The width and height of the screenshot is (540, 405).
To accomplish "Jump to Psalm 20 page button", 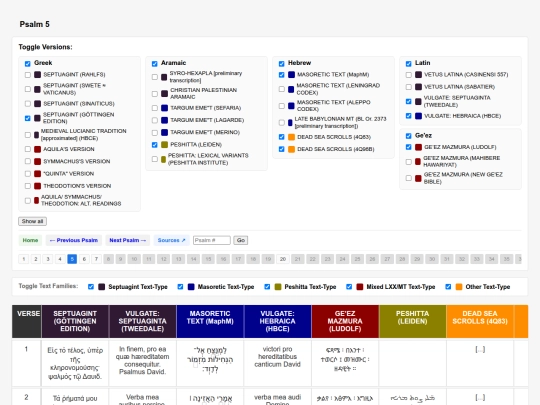I will click(x=283, y=259).
